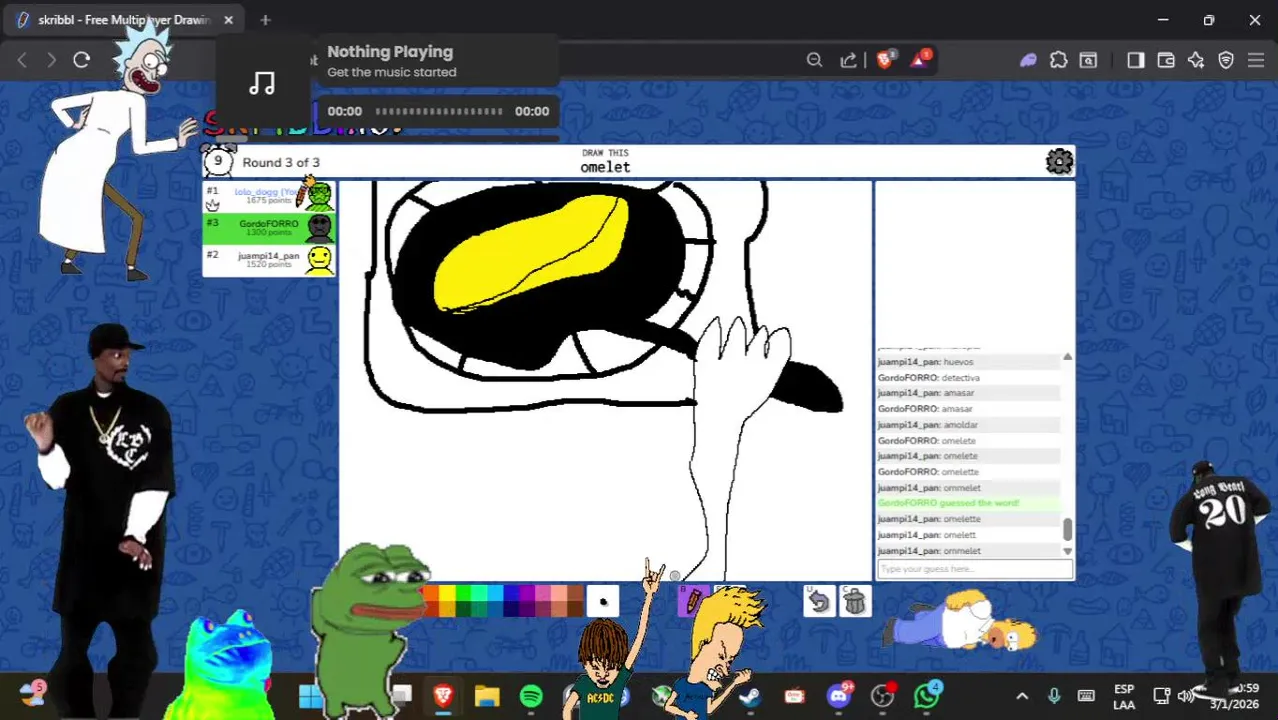The width and height of the screenshot is (1278, 720).
Task: Seek on the media progress bar
Action: (439, 111)
